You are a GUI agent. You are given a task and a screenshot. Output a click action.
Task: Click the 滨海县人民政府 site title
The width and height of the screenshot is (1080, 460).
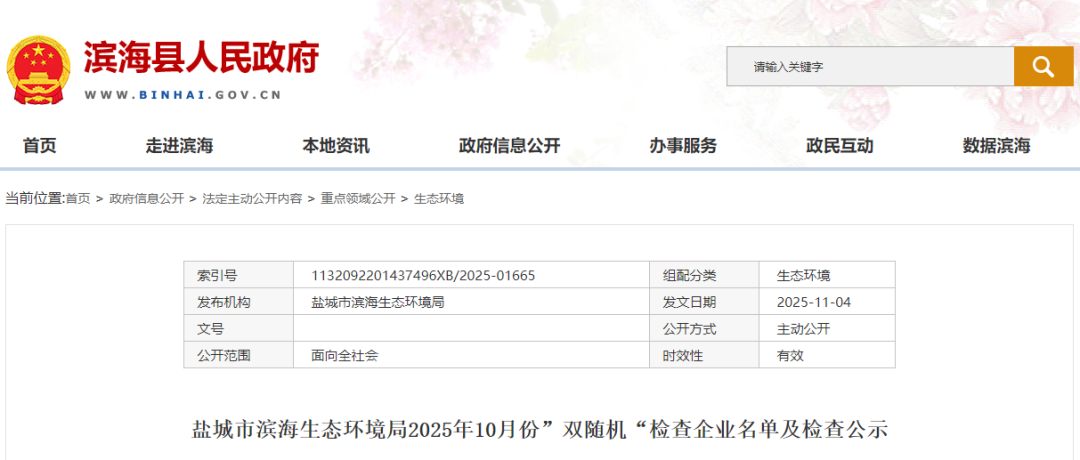pos(201,58)
